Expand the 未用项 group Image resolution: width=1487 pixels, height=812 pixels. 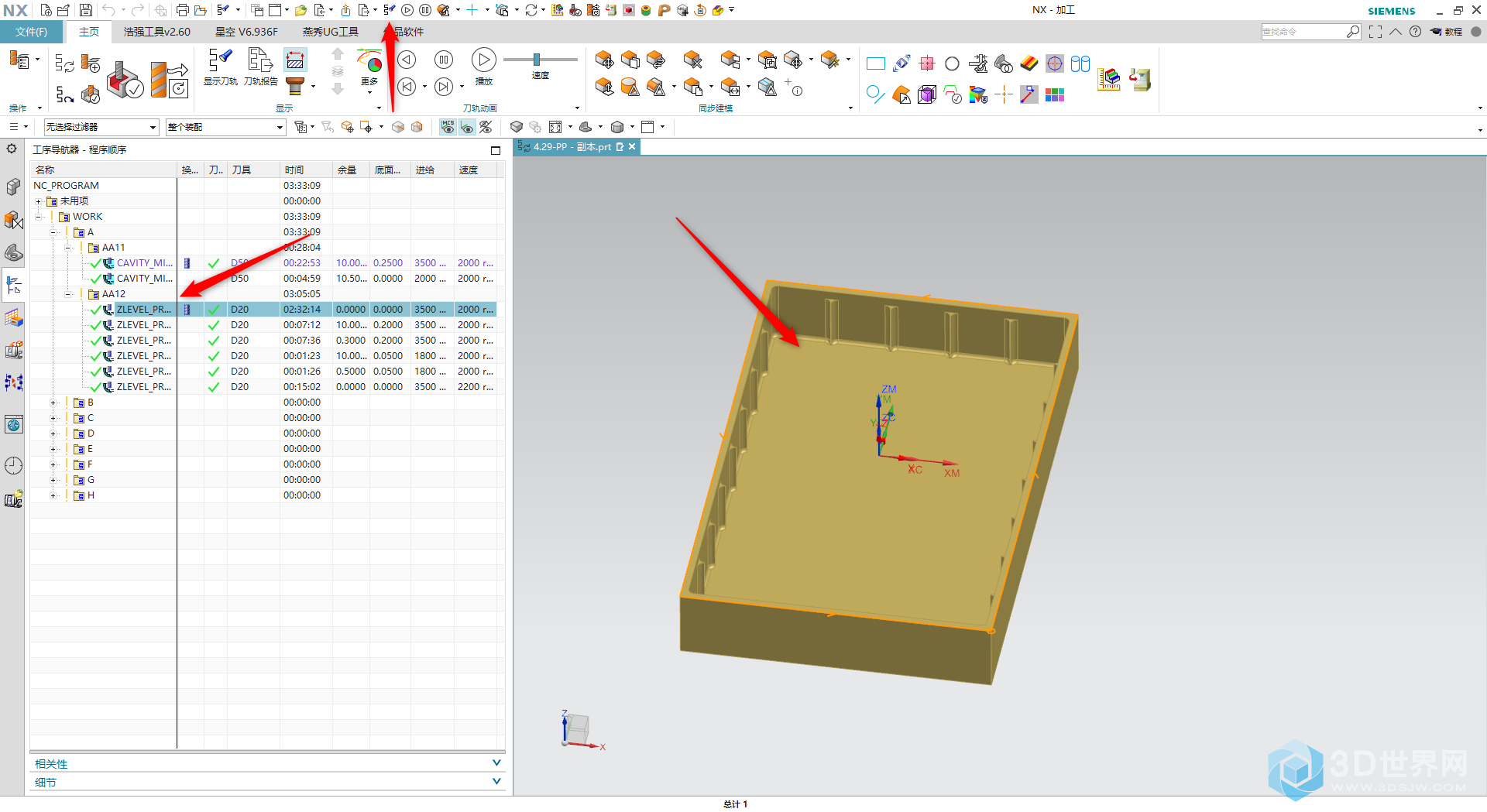38,201
